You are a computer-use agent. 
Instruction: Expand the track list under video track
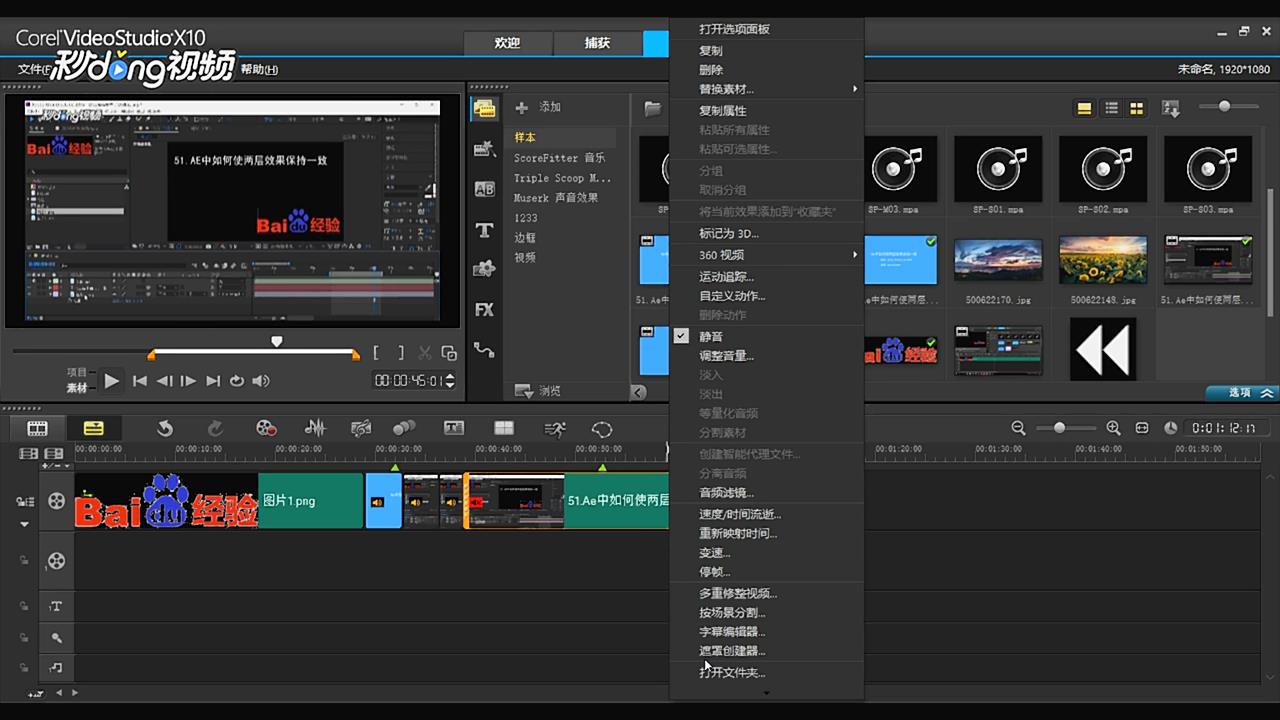(24, 524)
